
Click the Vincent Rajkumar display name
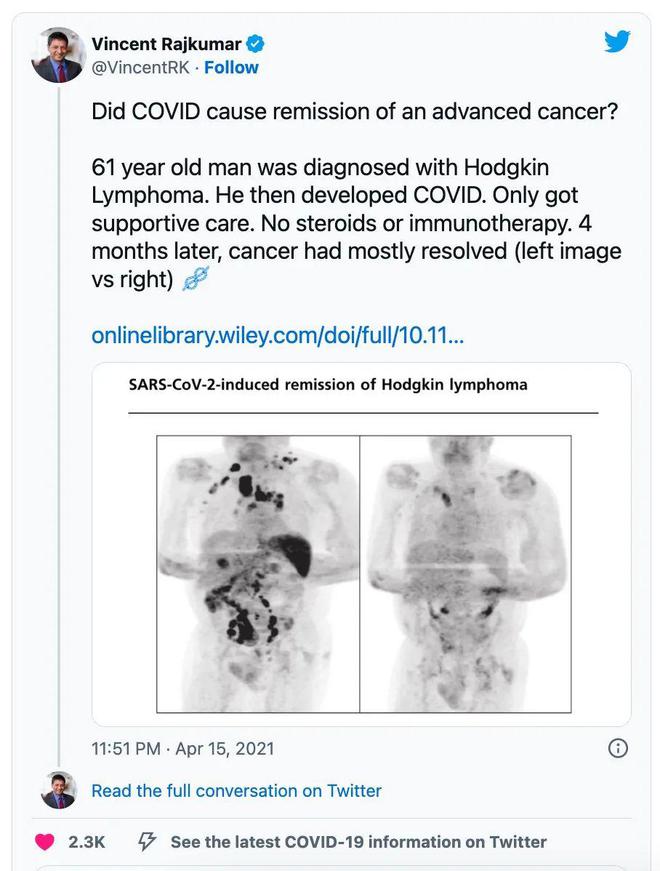pos(166,44)
